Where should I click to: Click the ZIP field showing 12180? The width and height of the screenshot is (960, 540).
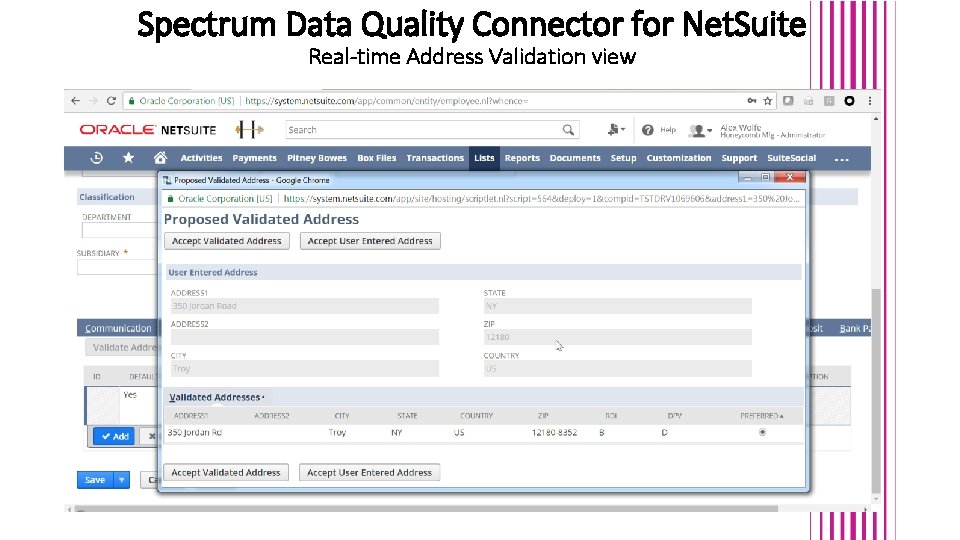[x=617, y=337]
